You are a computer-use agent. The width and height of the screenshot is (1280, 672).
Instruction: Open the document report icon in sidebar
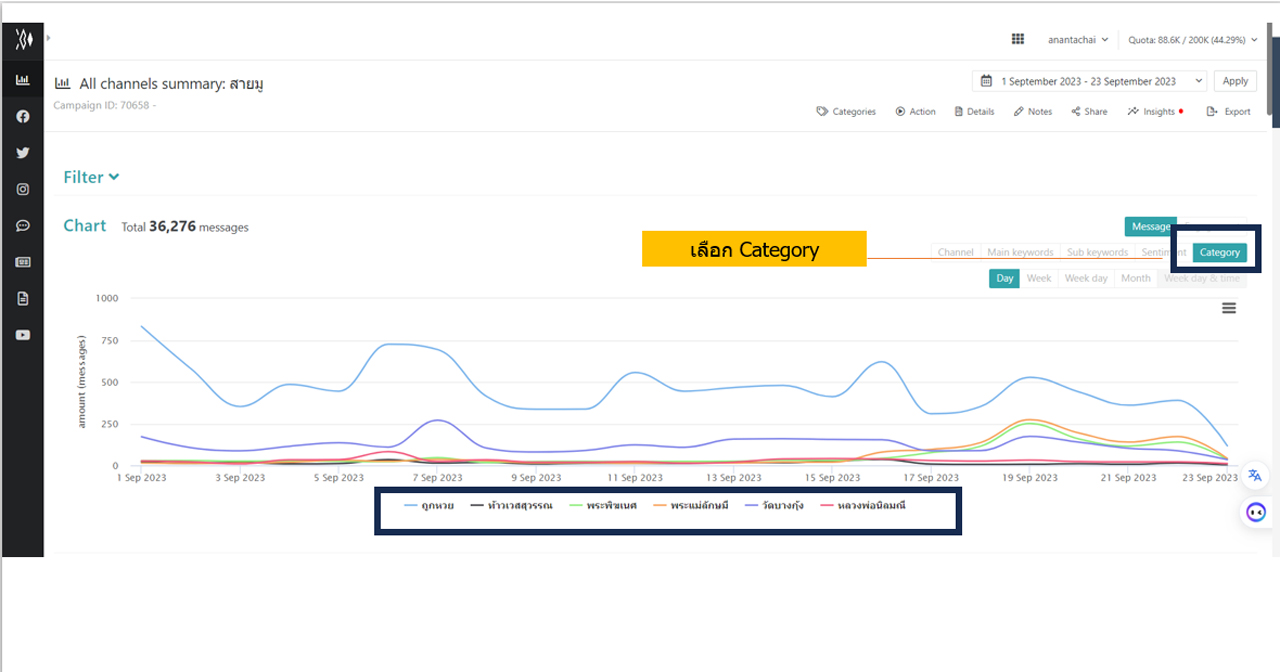pyautogui.click(x=22, y=298)
